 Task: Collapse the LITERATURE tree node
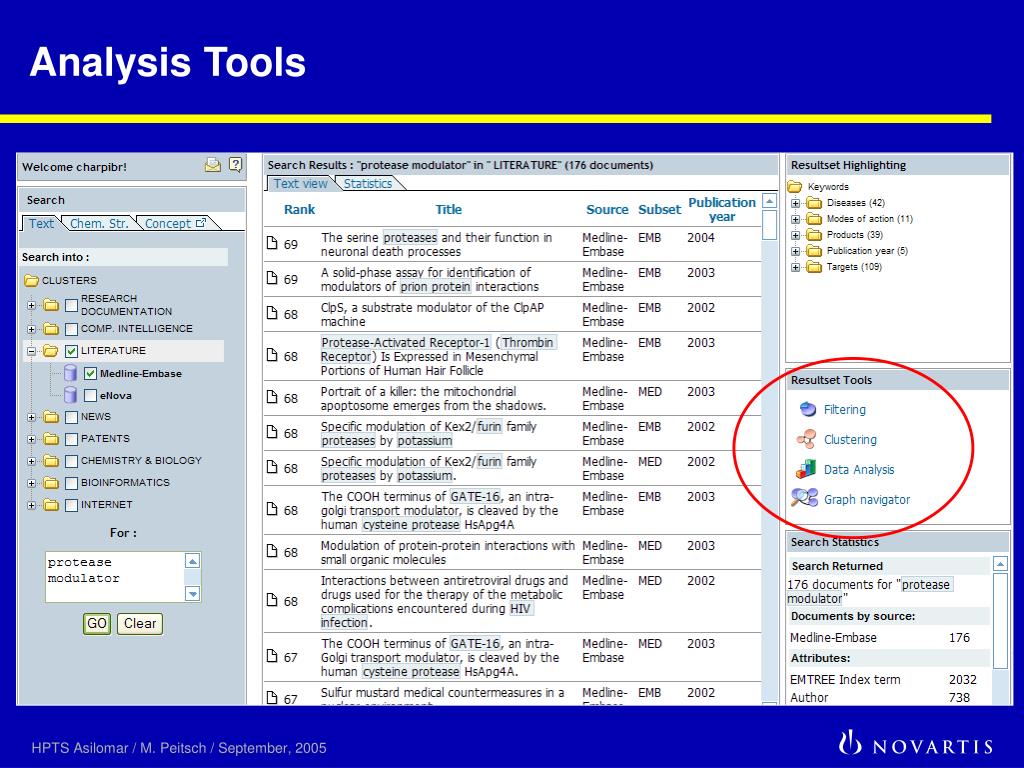[31, 351]
